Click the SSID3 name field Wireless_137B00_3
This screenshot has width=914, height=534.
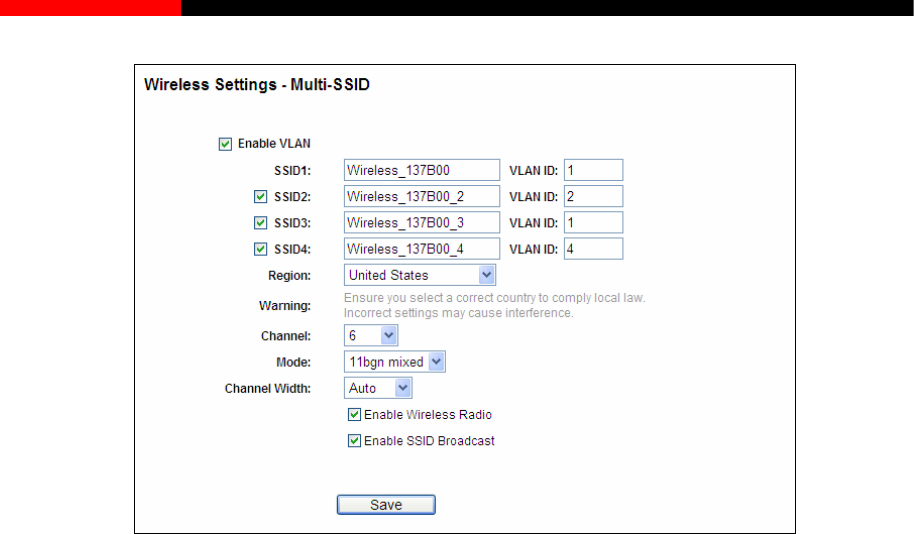(x=421, y=223)
